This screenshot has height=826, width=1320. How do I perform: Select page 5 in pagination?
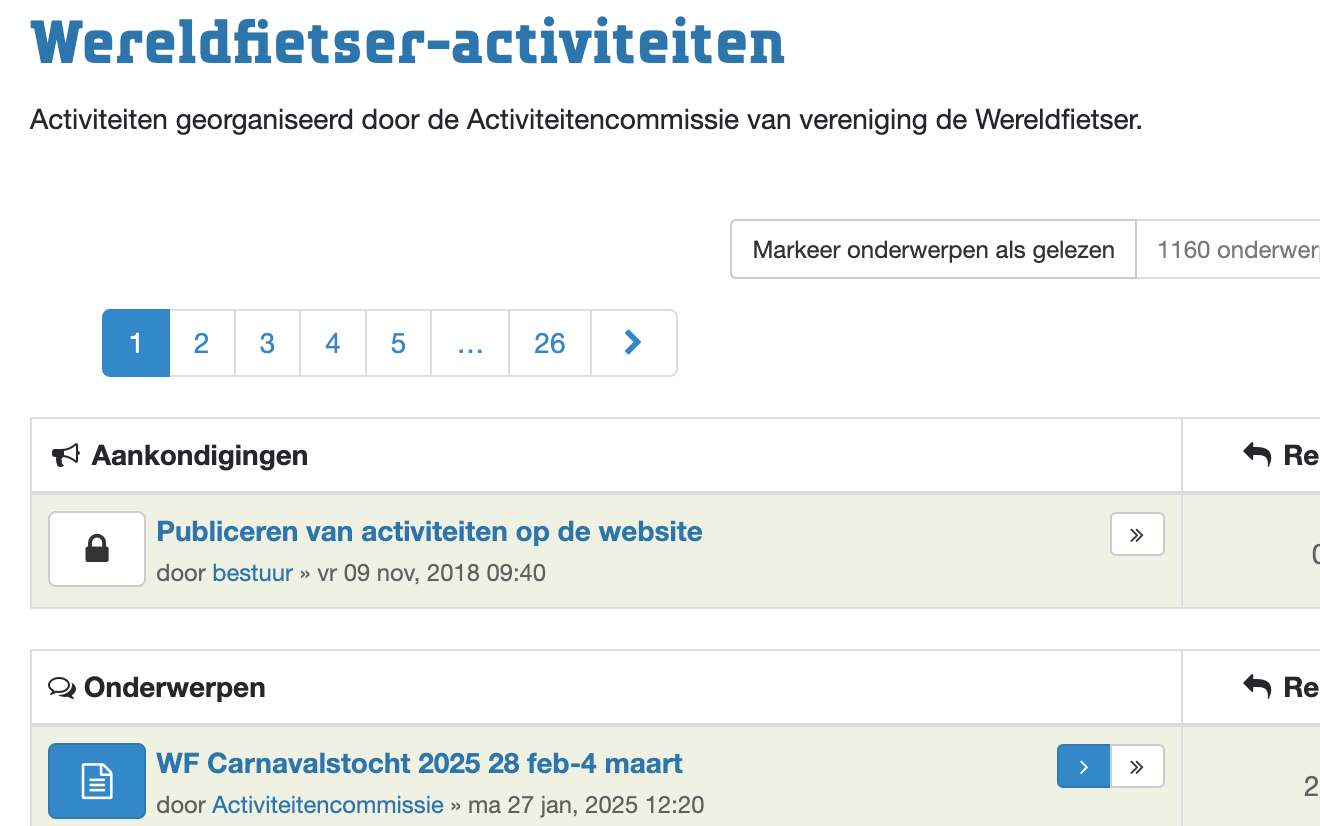(398, 343)
